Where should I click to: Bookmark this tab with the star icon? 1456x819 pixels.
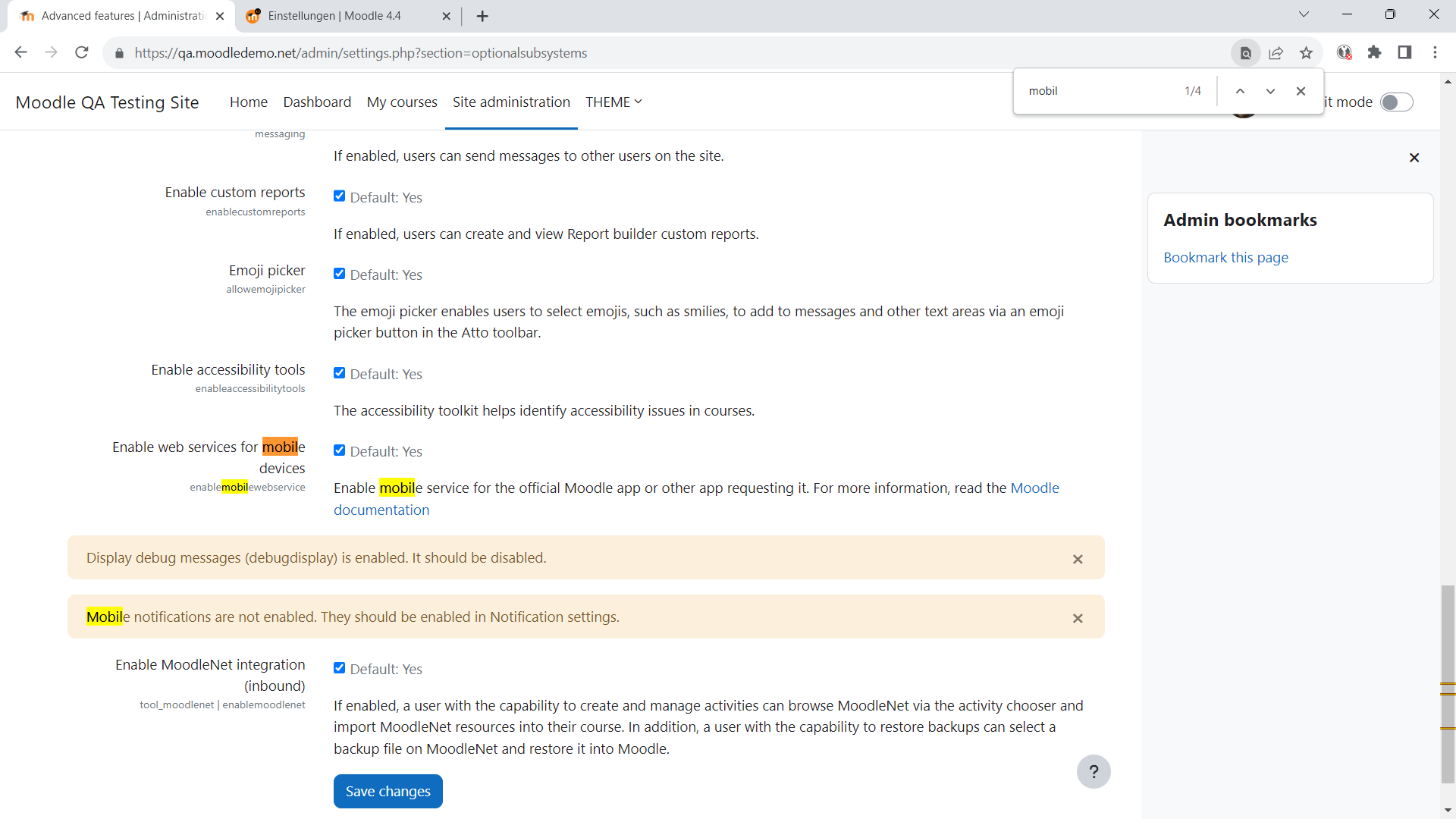(x=1306, y=53)
